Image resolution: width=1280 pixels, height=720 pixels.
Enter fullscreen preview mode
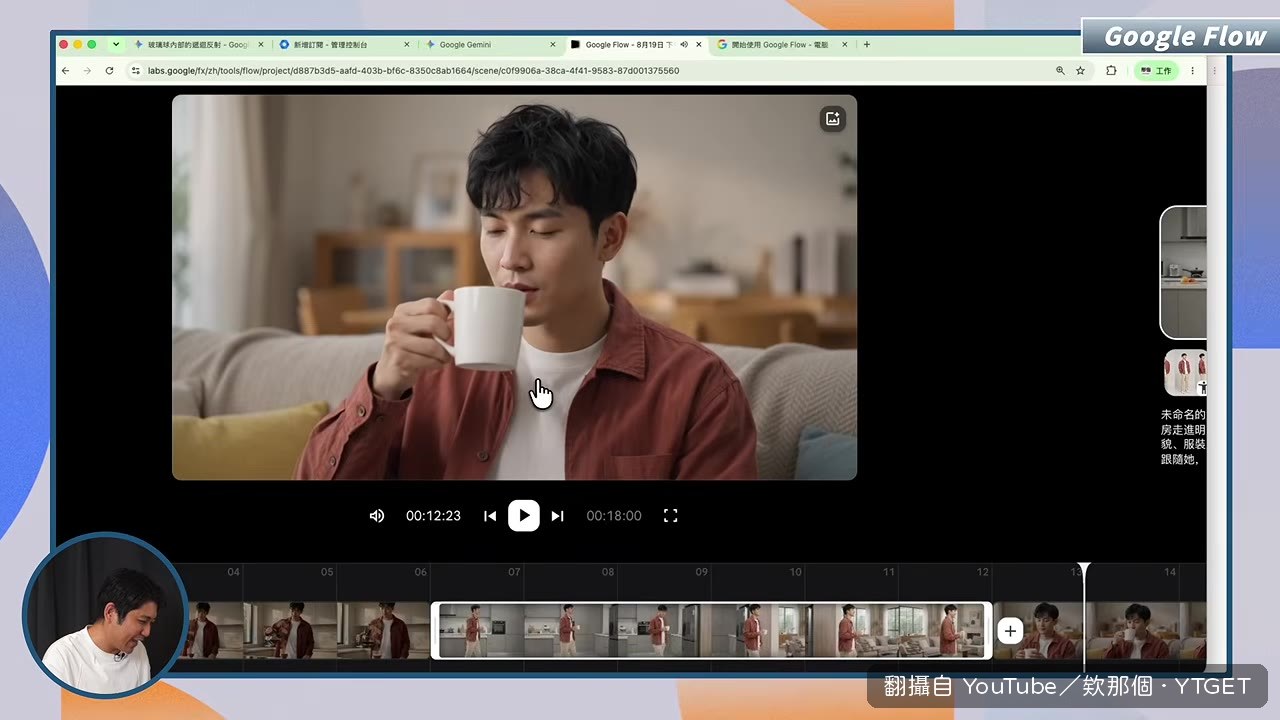(x=671, y=516)
